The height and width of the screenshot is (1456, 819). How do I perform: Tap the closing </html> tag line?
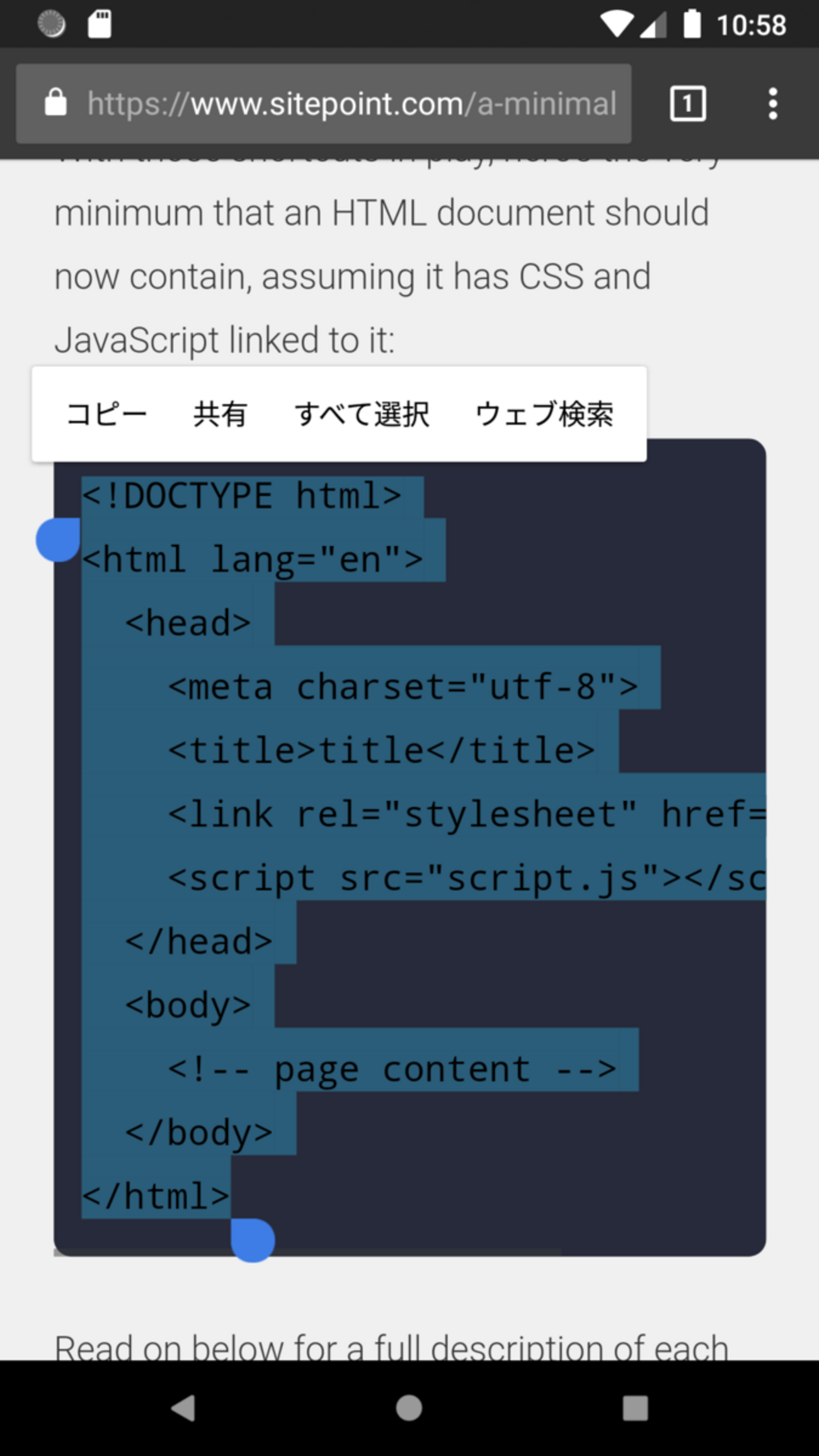click(x=156, y=1196)
